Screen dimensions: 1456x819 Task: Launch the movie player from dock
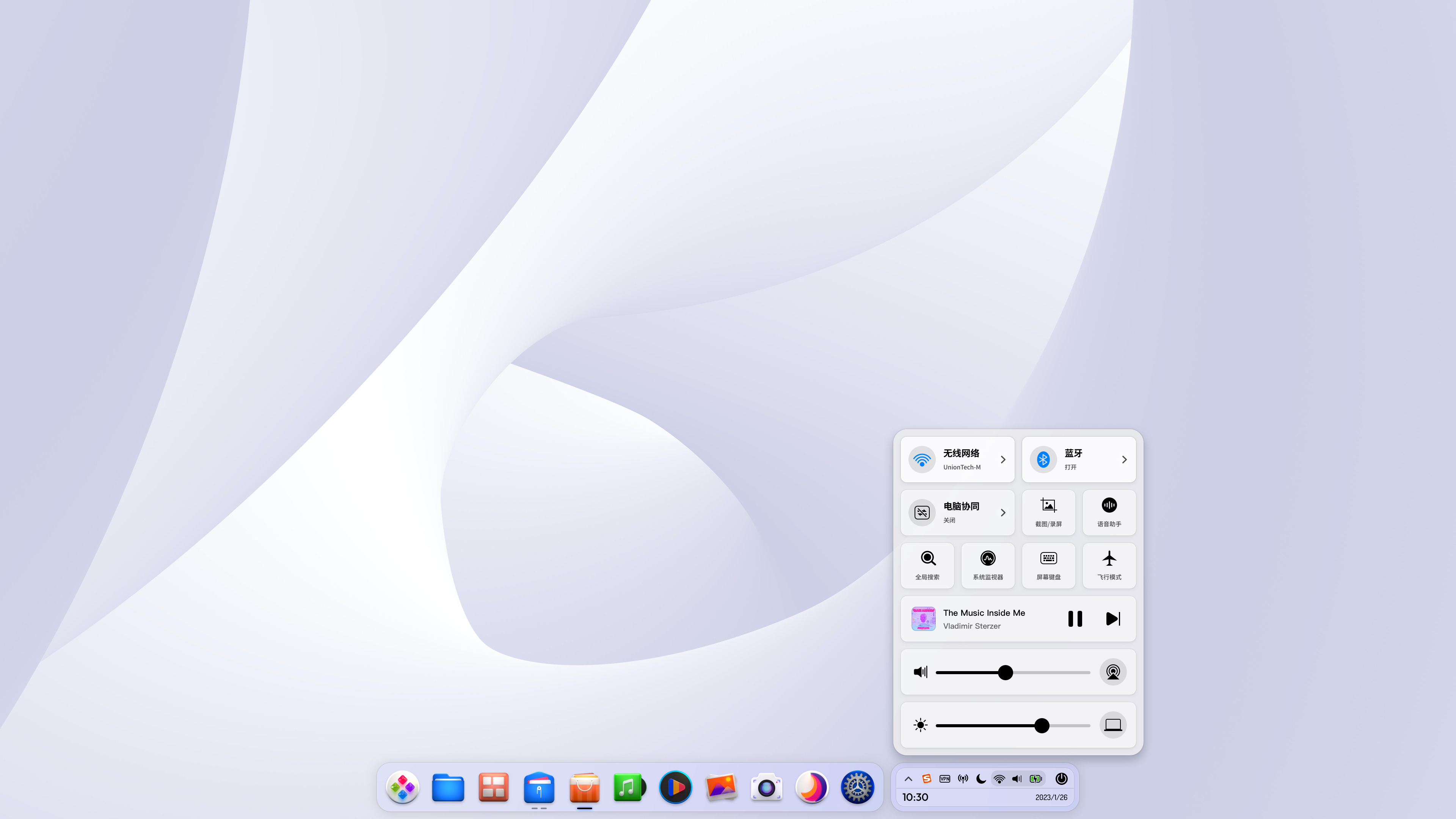(x=675, y=788)
